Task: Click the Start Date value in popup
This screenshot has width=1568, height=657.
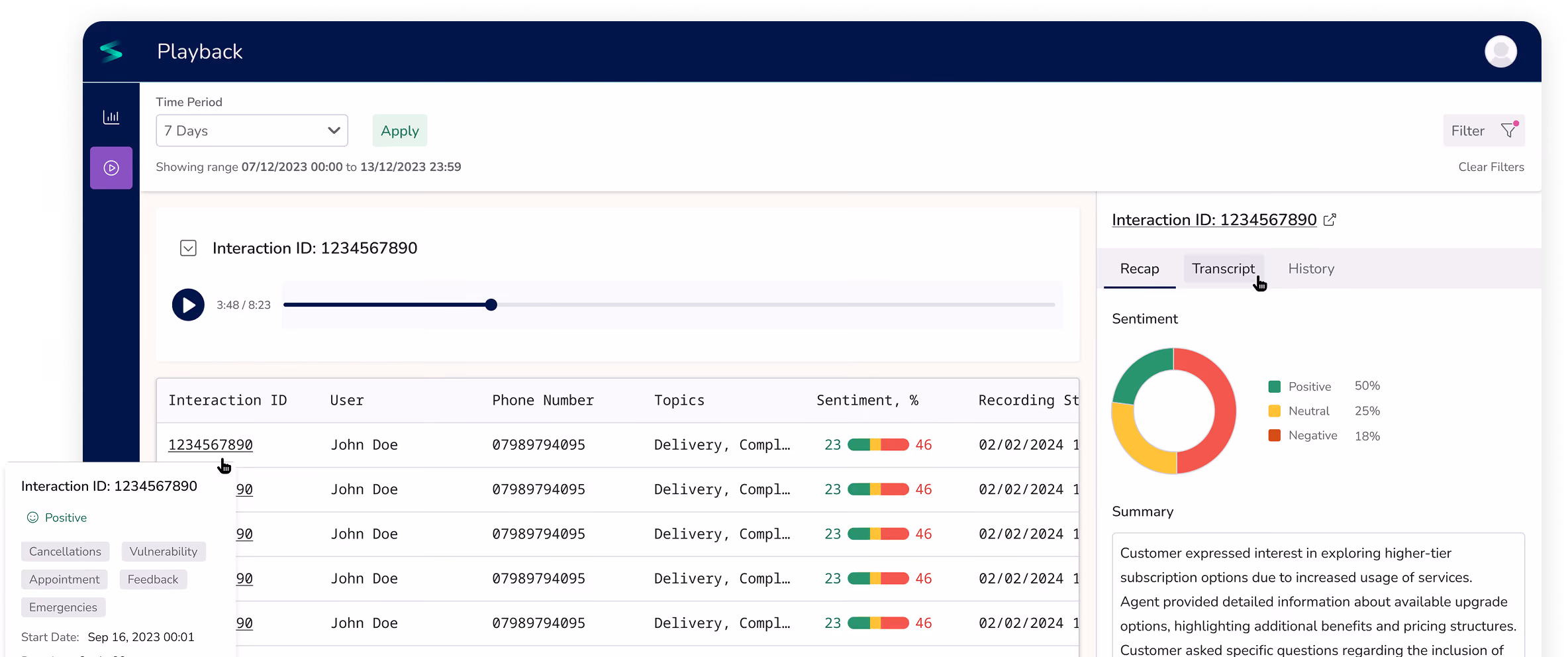Action: tap(141, 637)
